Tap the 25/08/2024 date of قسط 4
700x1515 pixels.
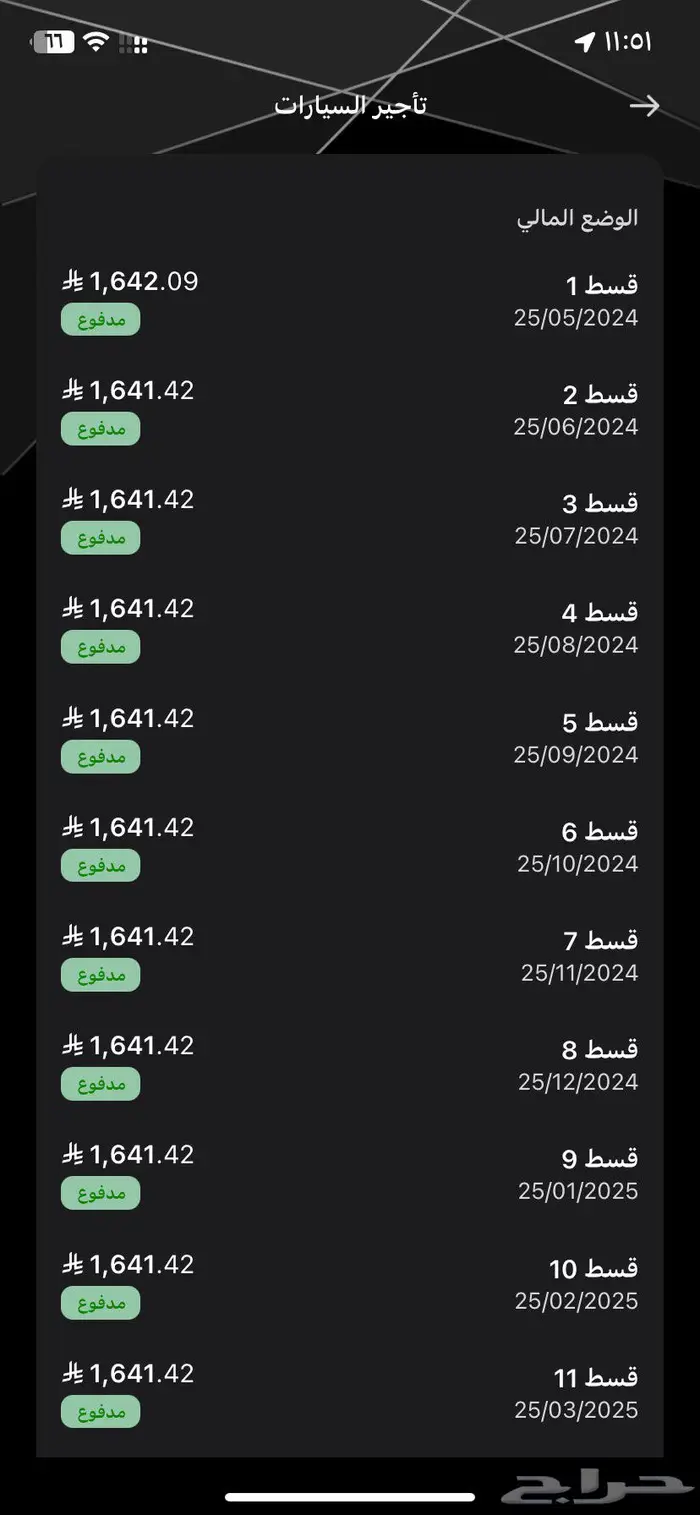pyautogui.click(x=576, y=645)
